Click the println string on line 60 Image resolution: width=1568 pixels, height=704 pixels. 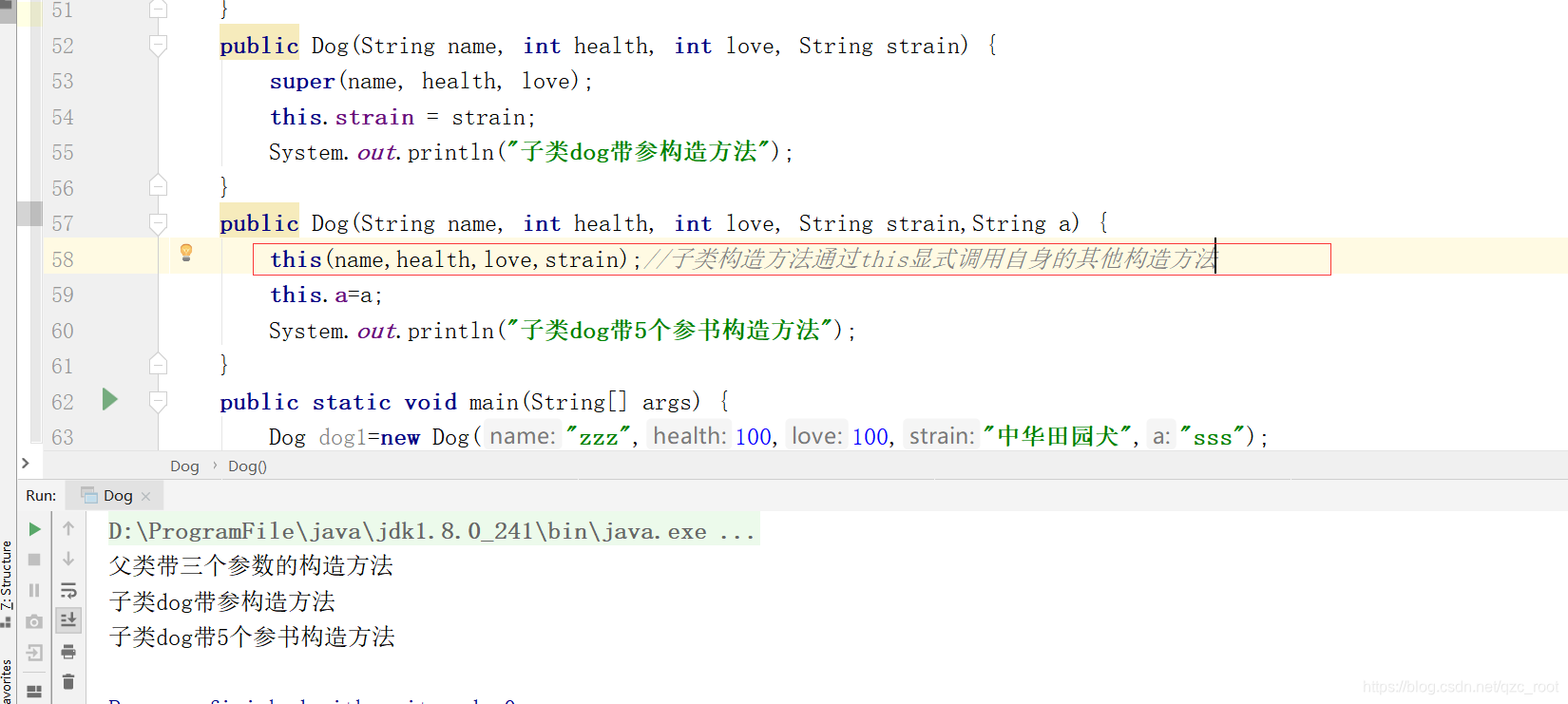pos(669,330)
